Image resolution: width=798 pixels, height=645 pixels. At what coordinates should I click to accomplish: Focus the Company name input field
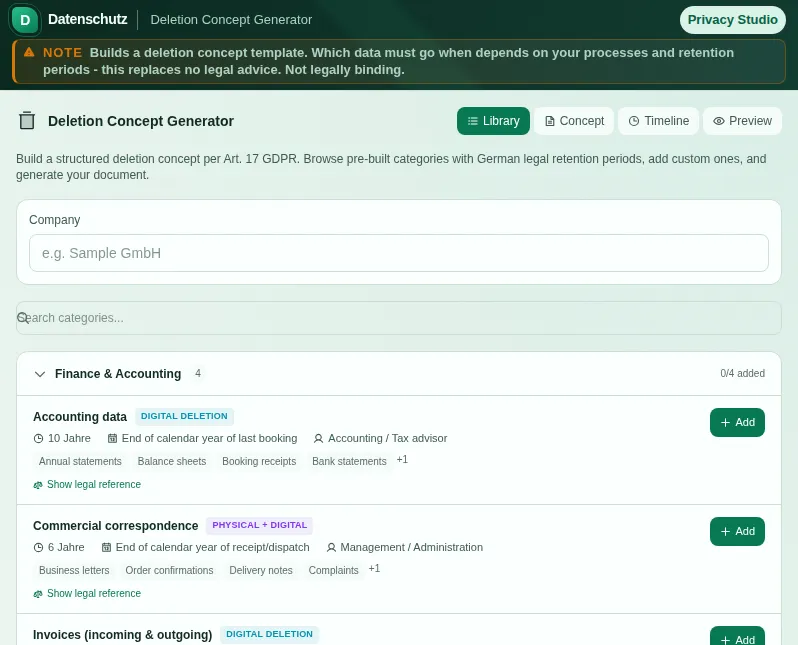click(x=398, y=253)
